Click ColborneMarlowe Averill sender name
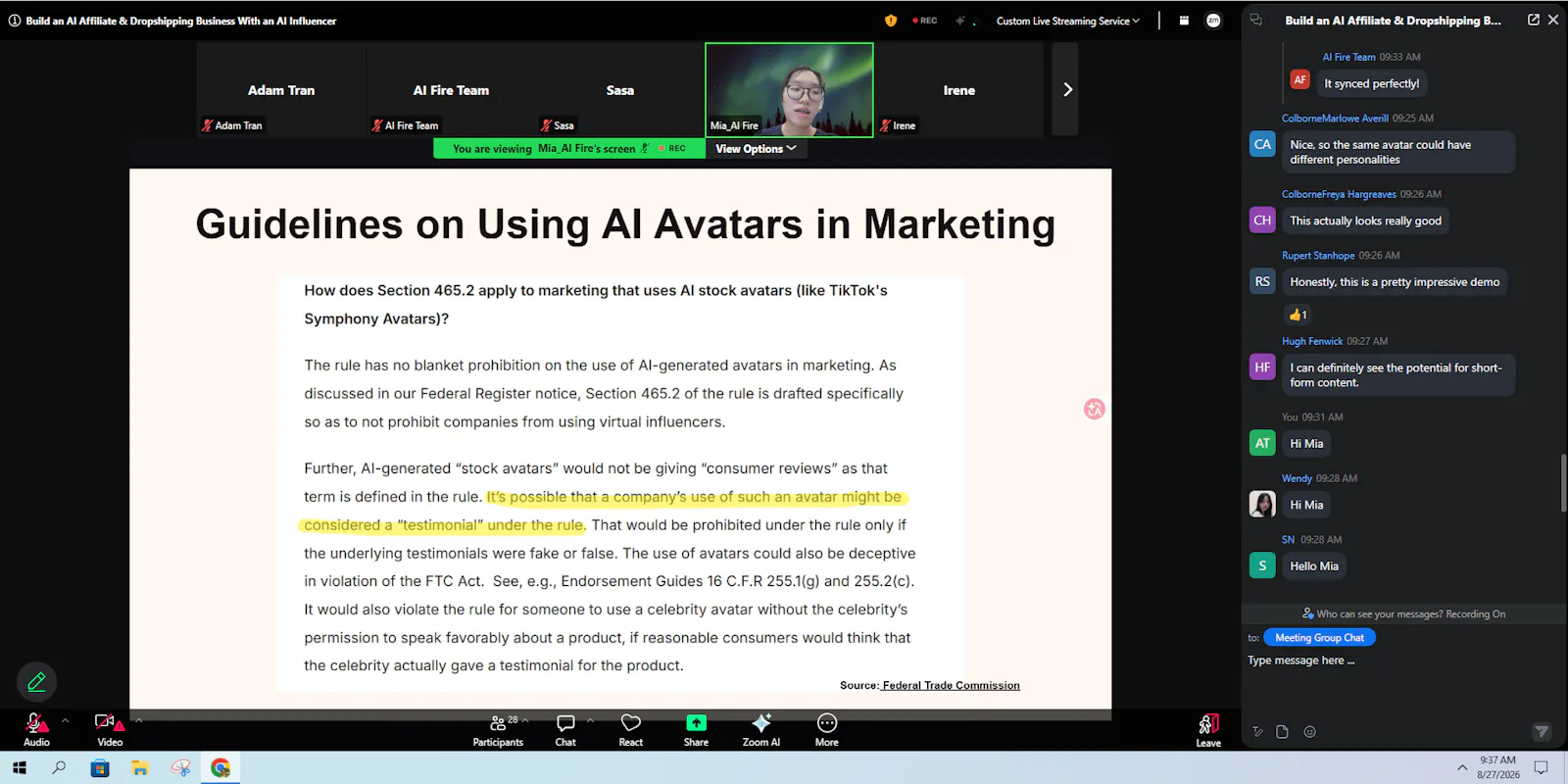 pyautogui.click(x=1335, y=119)
